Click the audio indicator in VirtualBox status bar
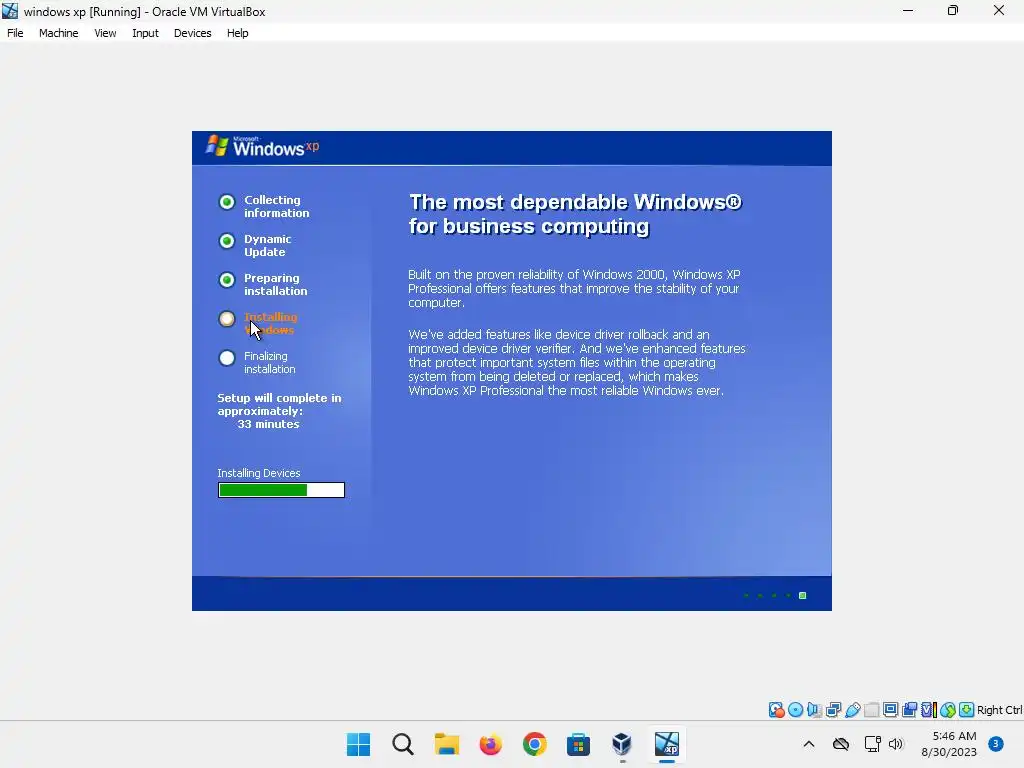This screenshot has height=768, width=1024. pyautogui.click(x=814, y=710)
